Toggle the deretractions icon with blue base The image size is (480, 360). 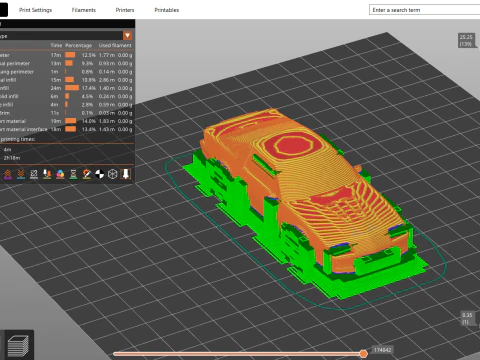click(x=21, y=174)
